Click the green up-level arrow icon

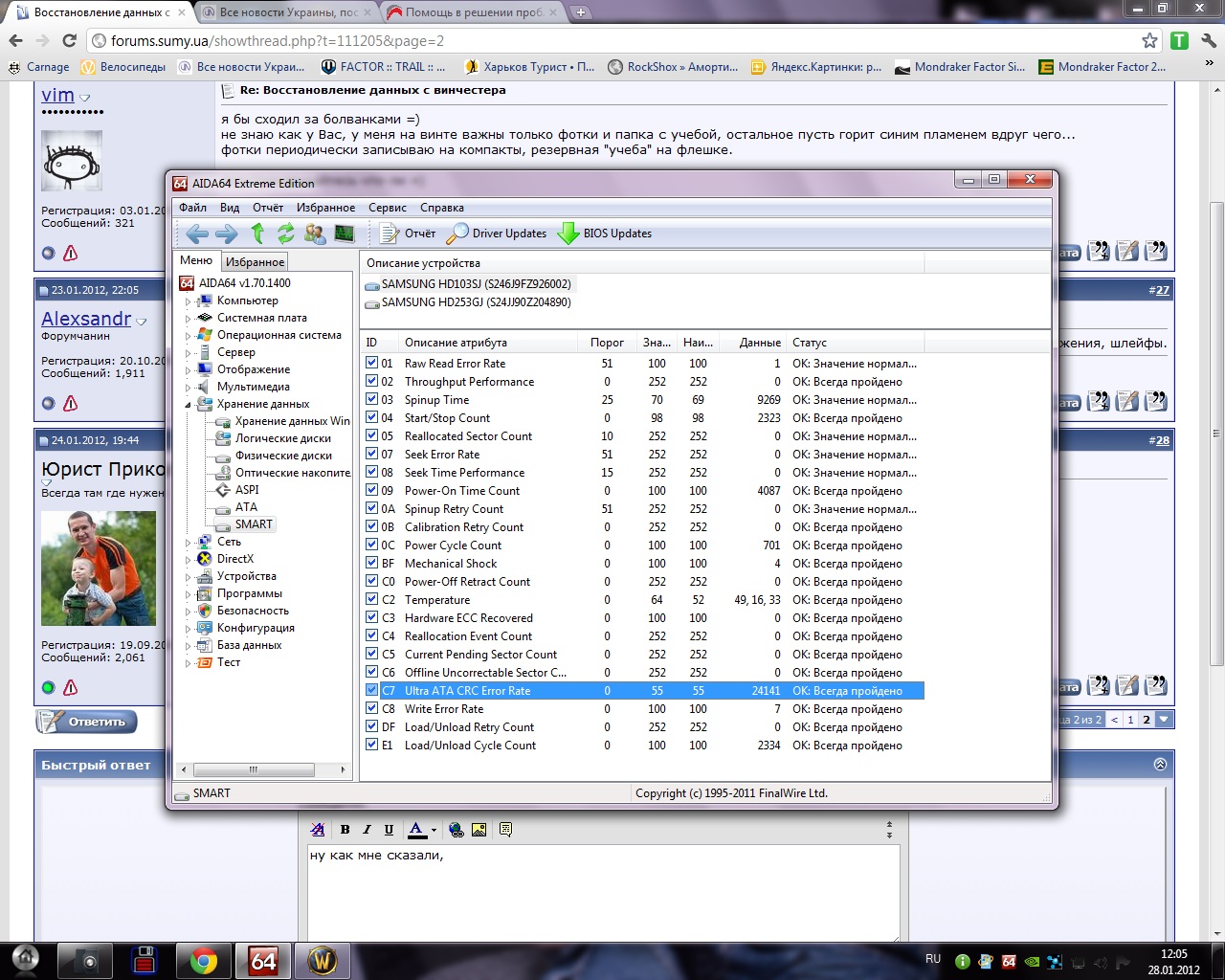[x=257, y=234]
